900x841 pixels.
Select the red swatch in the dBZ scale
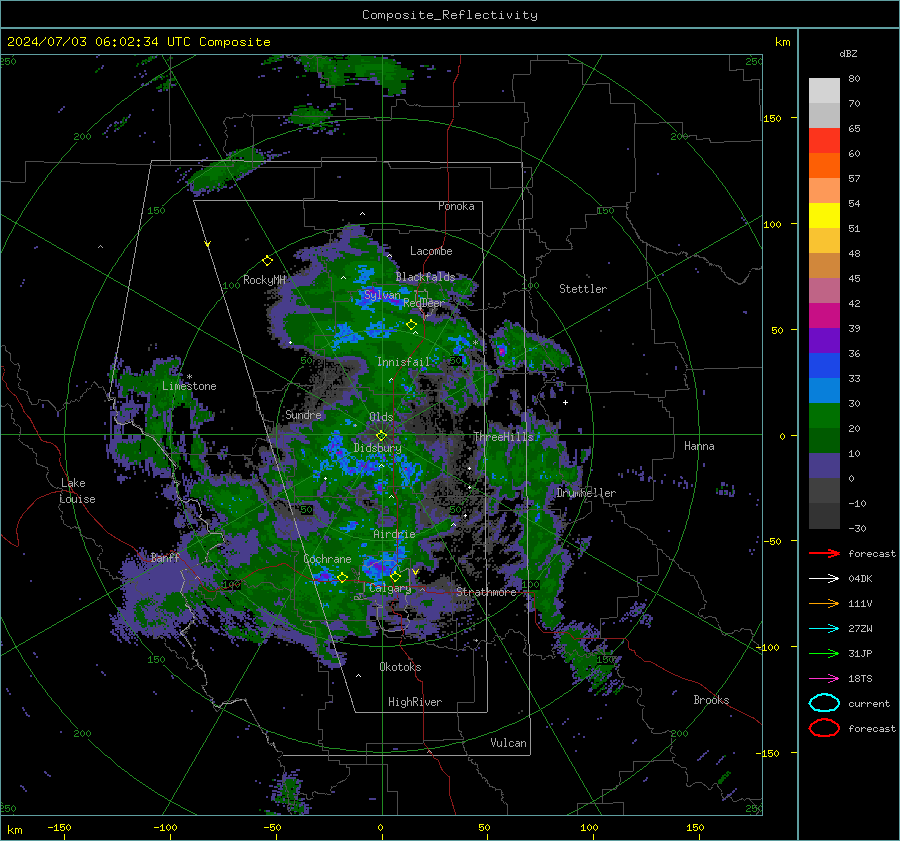click(x=824, y=140)
